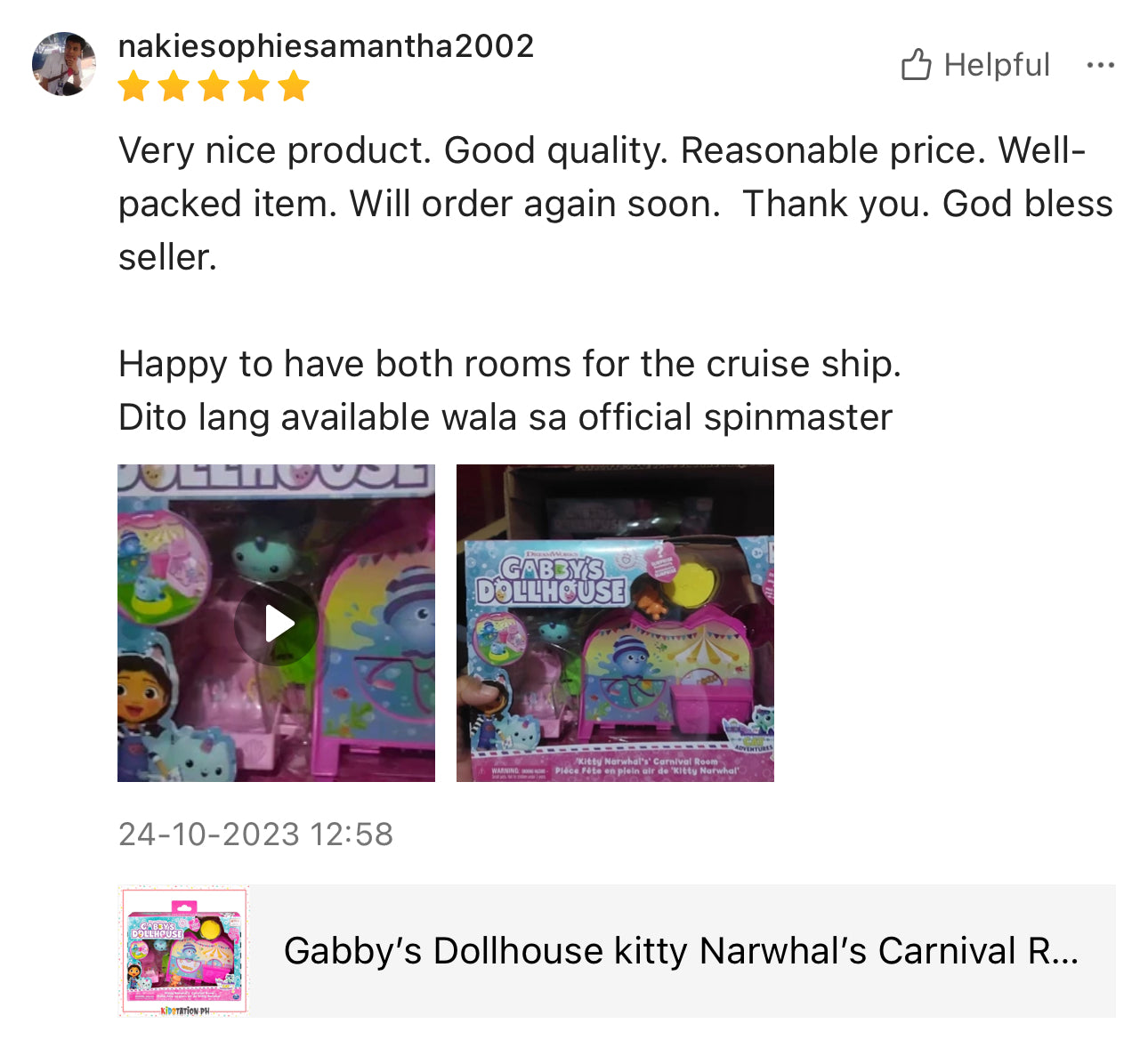Open Gabby's Dollhouse kitty Narwhal's Carnival product link
1148x1048 pixels.
point(681,951)
